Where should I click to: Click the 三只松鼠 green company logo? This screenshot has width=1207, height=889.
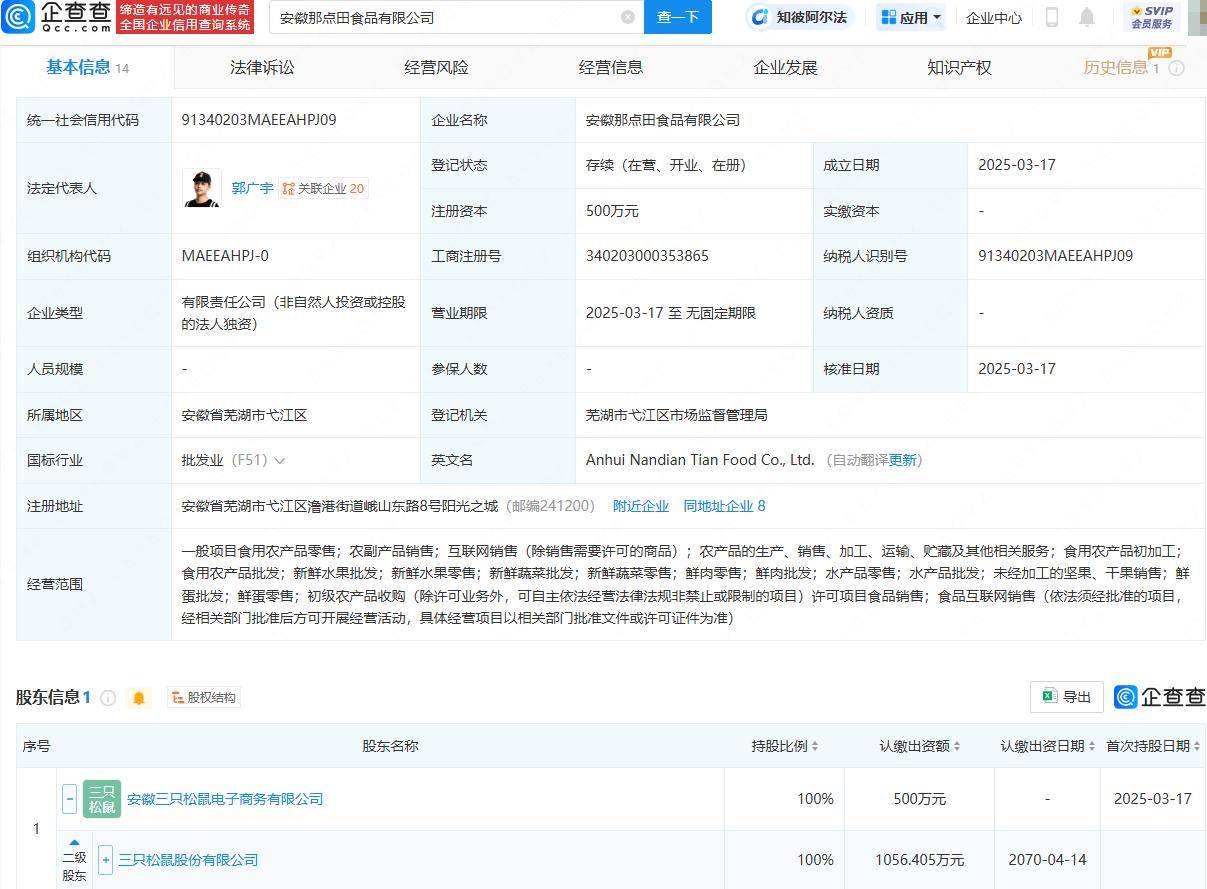102,799
